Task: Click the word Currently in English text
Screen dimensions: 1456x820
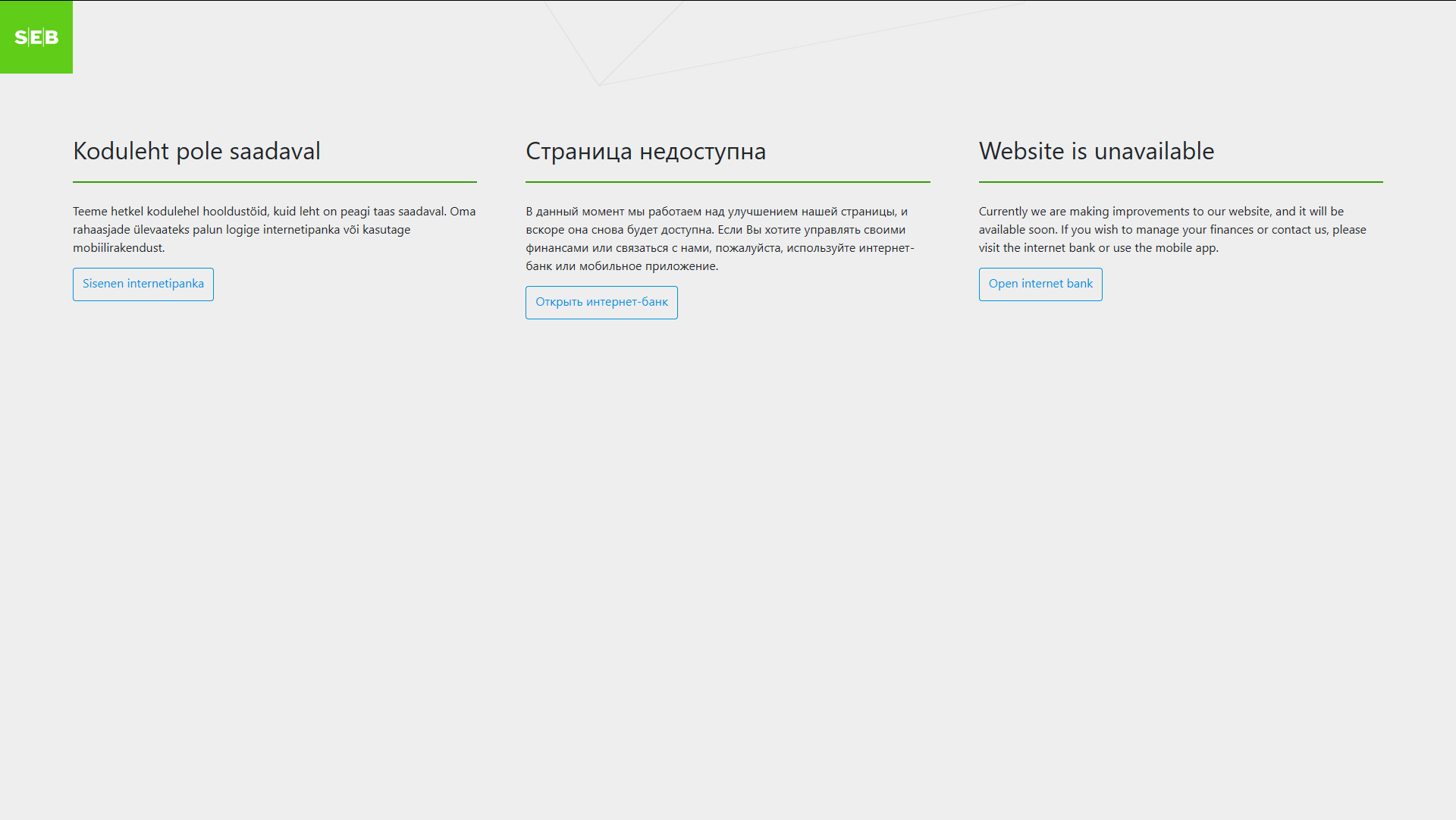Action: click(x=1003, y=212)
